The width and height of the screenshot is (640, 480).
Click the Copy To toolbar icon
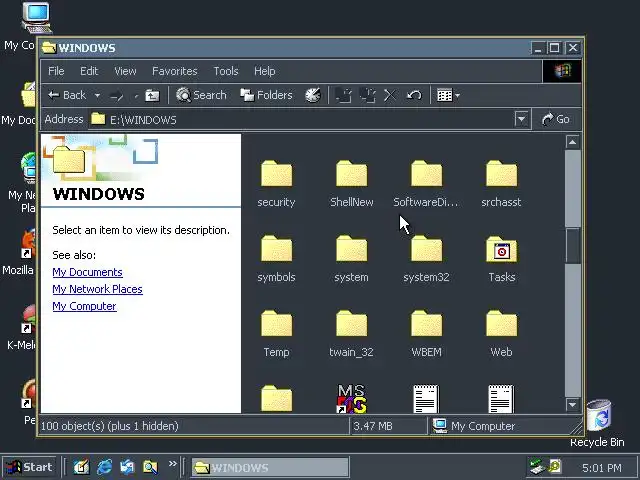(x=368, y=96)
